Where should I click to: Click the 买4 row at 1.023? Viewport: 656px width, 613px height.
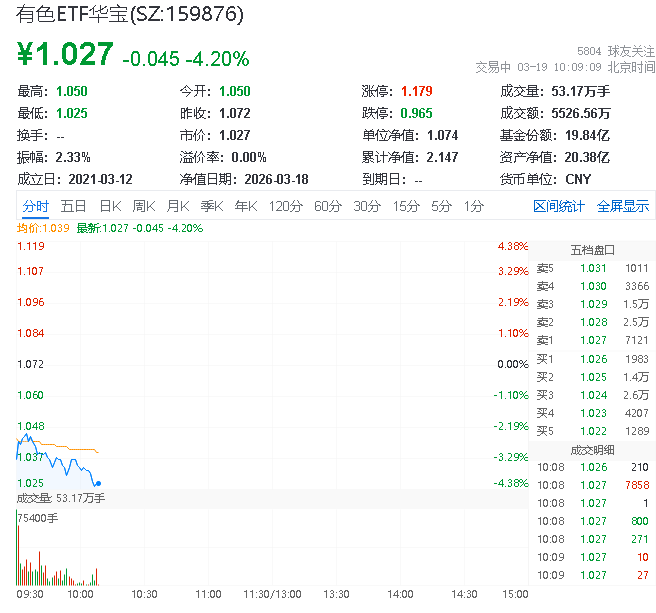click(x=592, y=413)
